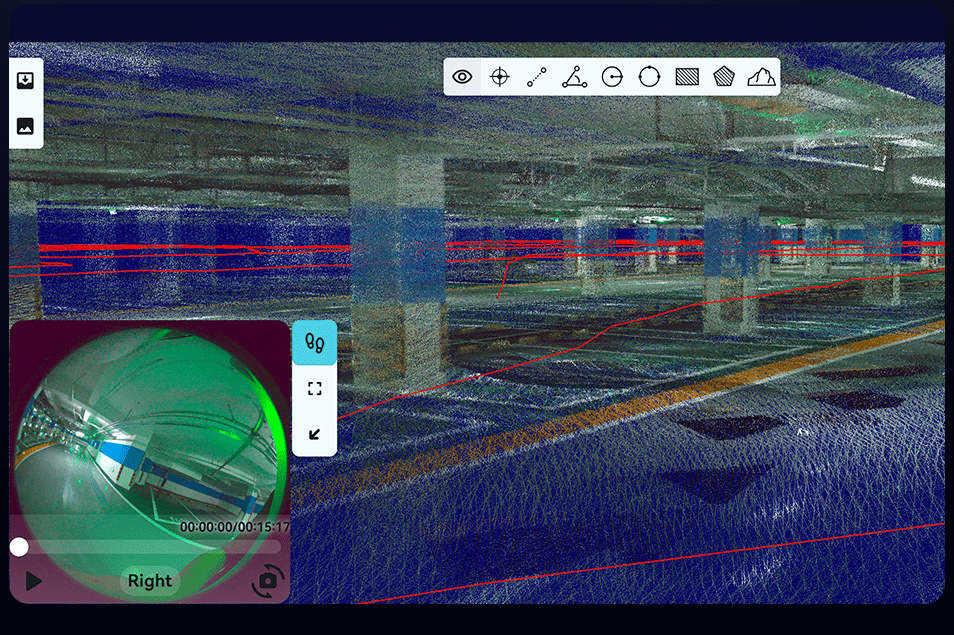Activate the hatched rectangle area tool
This screenshot has width=954, height=635.
coord(686,77)
